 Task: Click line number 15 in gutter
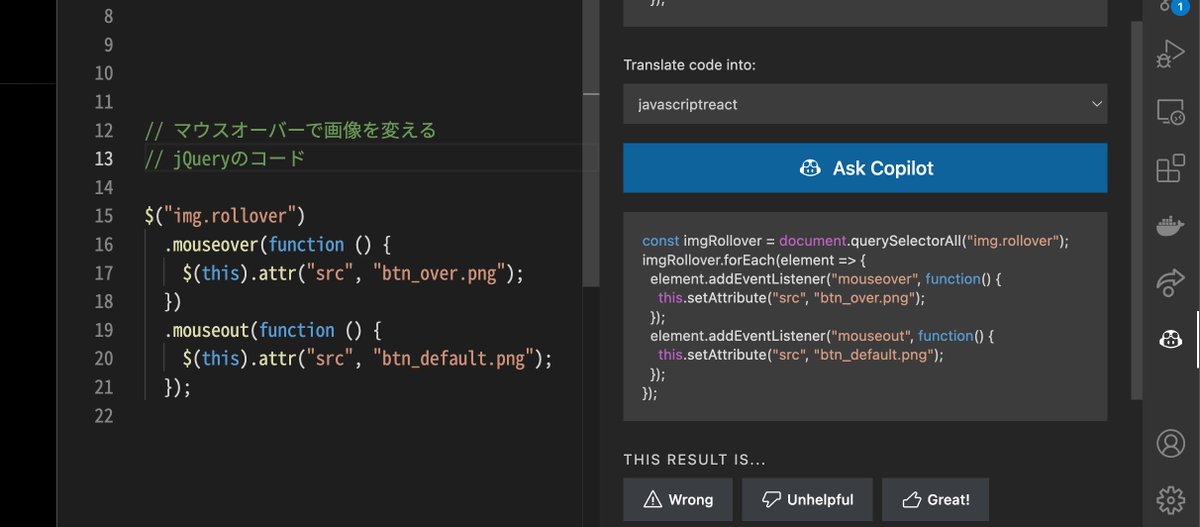coord(102,216)
